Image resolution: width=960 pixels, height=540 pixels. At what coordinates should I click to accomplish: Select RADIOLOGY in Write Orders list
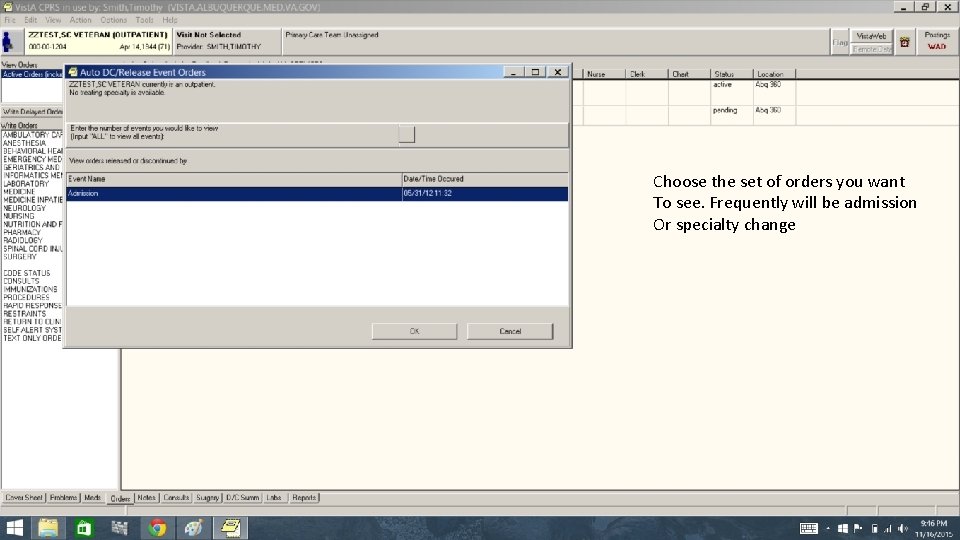23,241
